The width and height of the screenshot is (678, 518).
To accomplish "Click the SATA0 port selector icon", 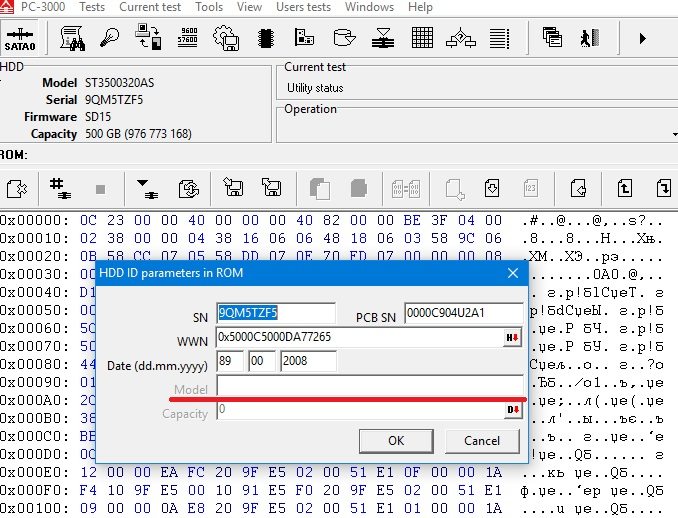I will tap(20, 39).
